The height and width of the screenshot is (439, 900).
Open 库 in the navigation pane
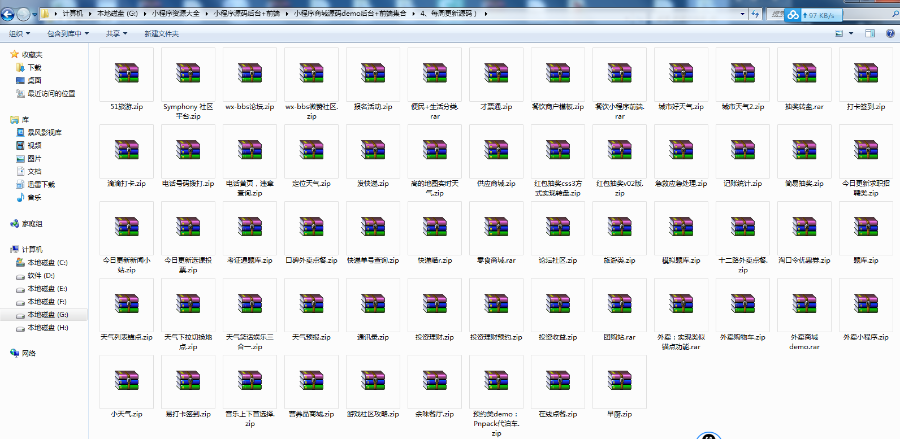[x=25, y=119]
